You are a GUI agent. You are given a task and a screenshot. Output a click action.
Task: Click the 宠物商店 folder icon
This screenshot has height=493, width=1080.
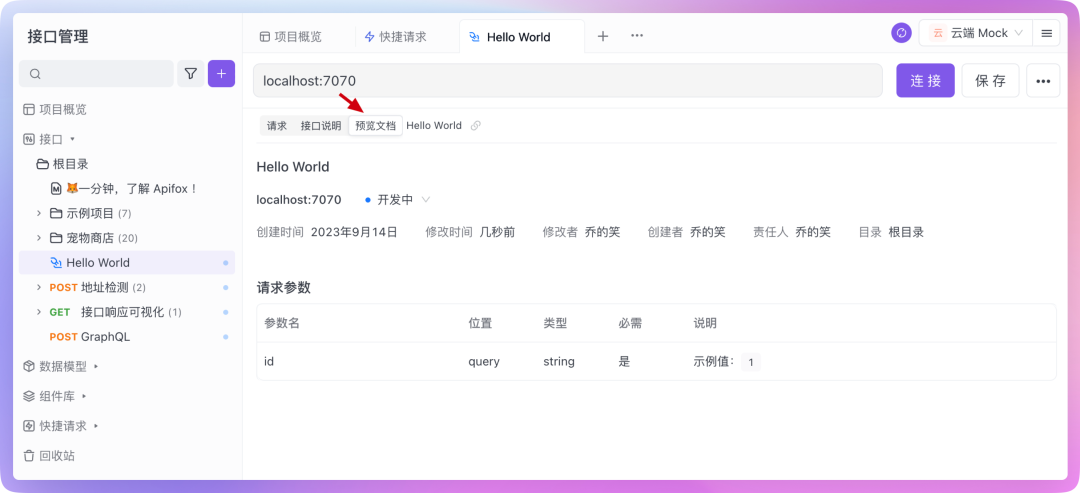pyautogui.click(x=56, y=238)
